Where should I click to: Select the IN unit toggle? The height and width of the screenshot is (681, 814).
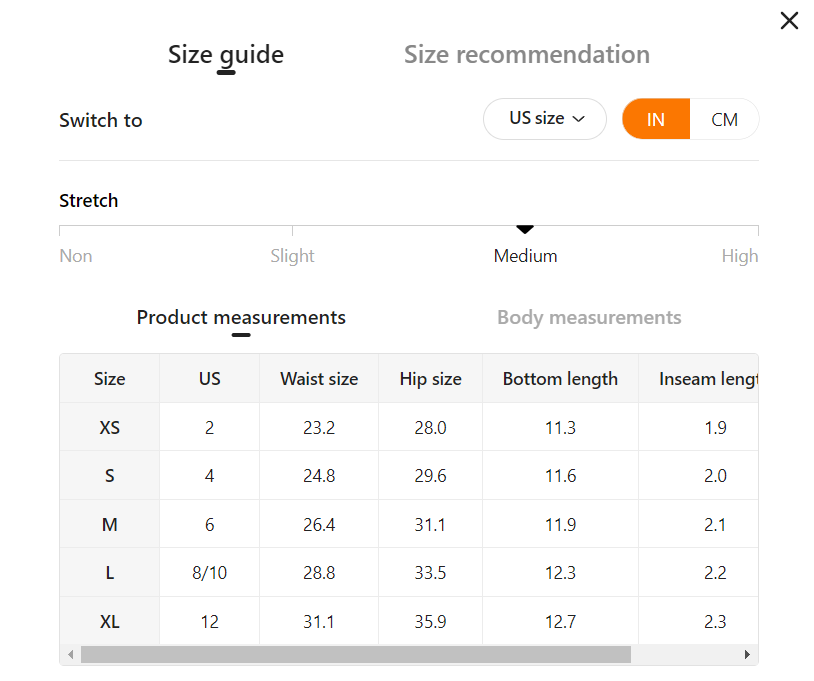tap(656, 119)
